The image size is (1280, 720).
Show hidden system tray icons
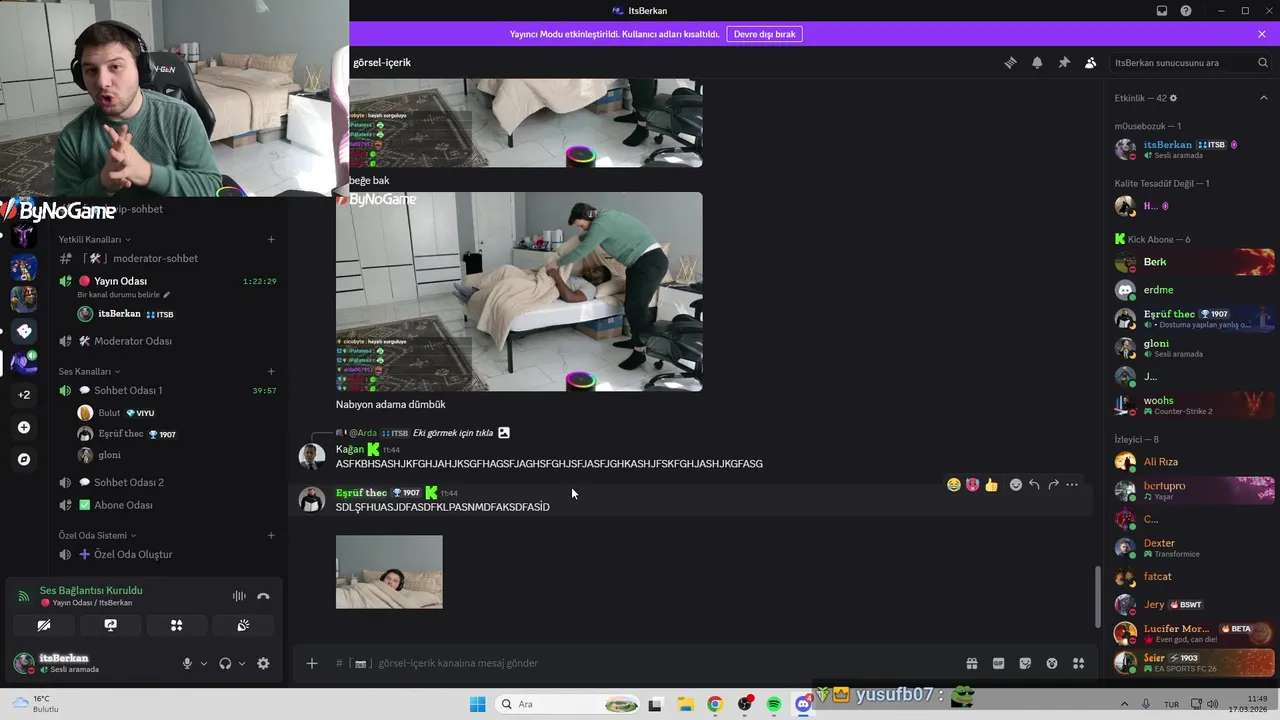pyautogui.click(x=1124, y=704)
